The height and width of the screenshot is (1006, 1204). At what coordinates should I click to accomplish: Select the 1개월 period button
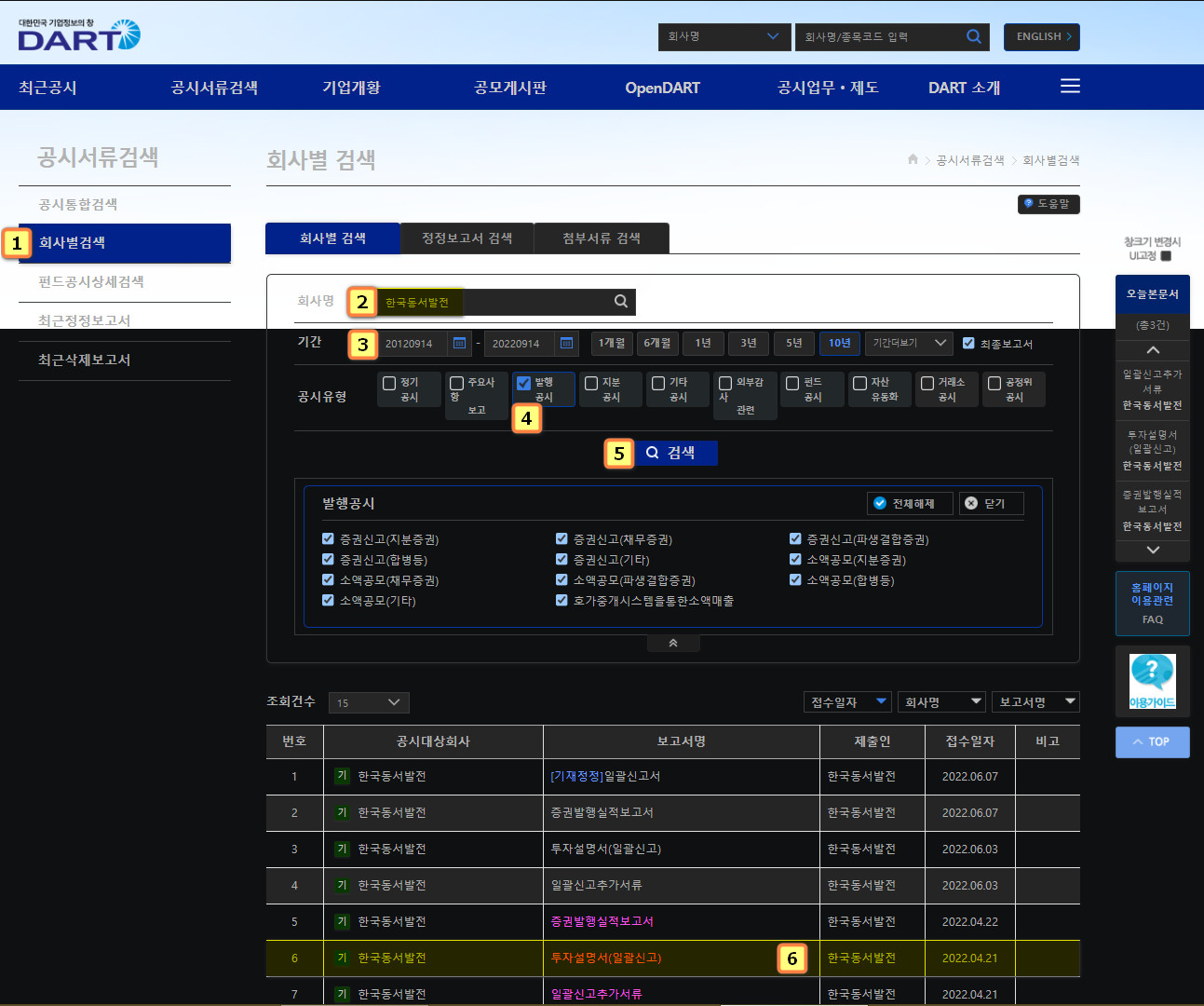point(611,343)
